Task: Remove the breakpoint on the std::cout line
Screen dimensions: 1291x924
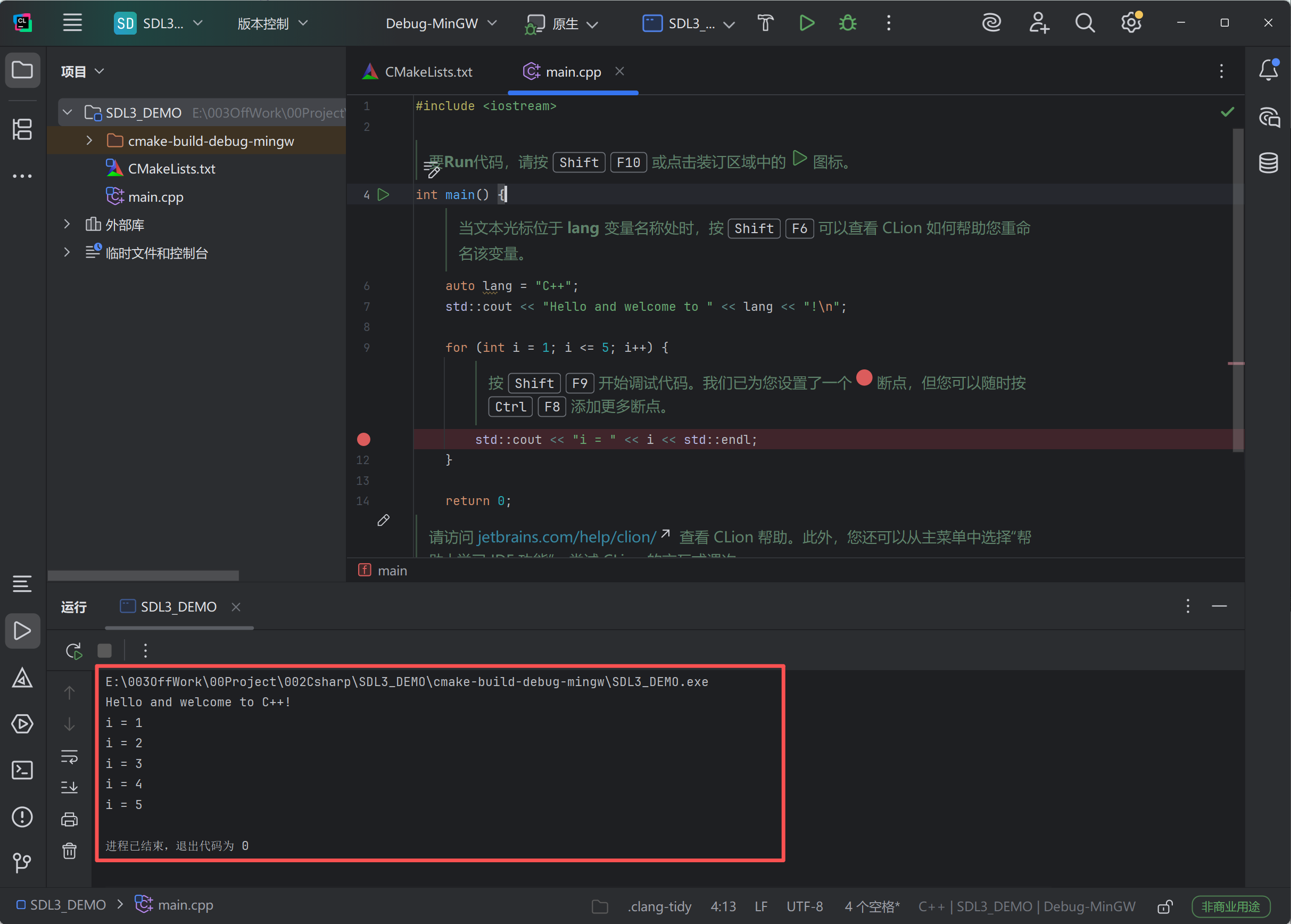Action: [363, 439]
